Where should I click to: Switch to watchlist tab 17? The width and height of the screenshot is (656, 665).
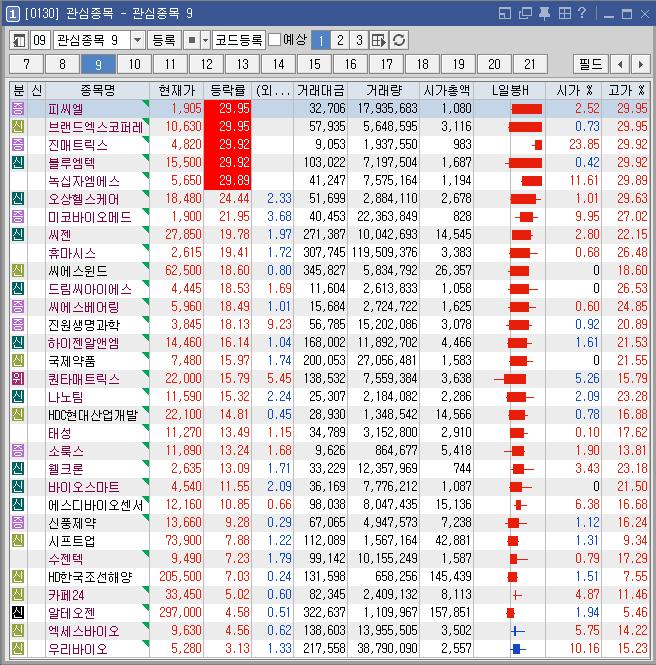386,64
